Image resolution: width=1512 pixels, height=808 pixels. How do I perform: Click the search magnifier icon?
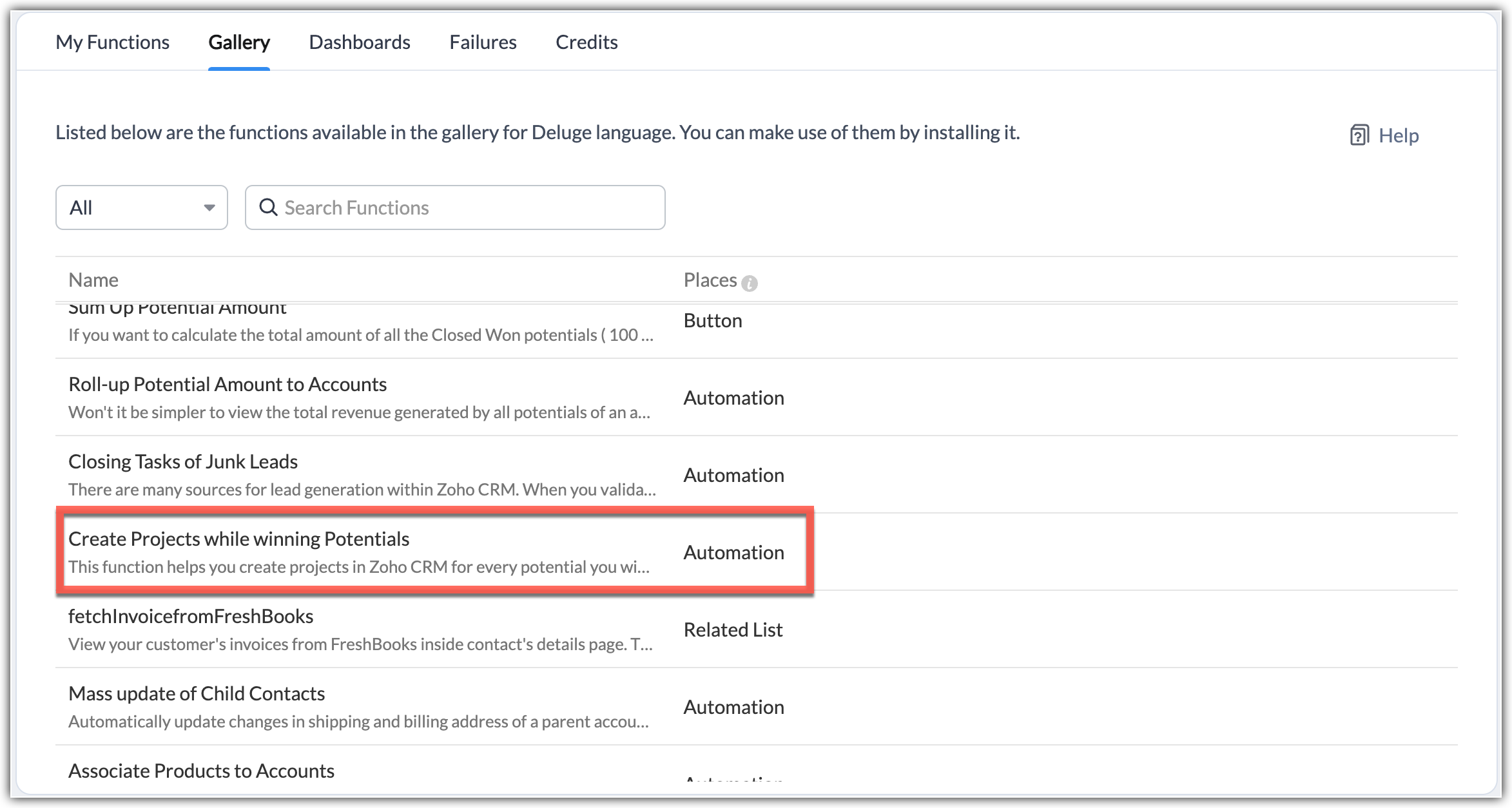click(x=268, y=207)
